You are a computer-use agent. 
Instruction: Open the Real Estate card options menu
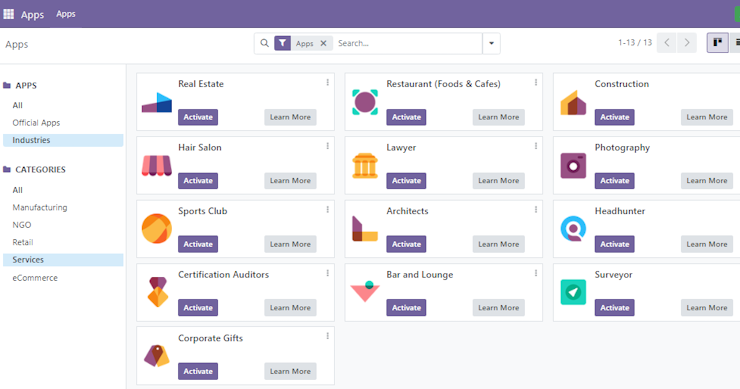(328, 83)
